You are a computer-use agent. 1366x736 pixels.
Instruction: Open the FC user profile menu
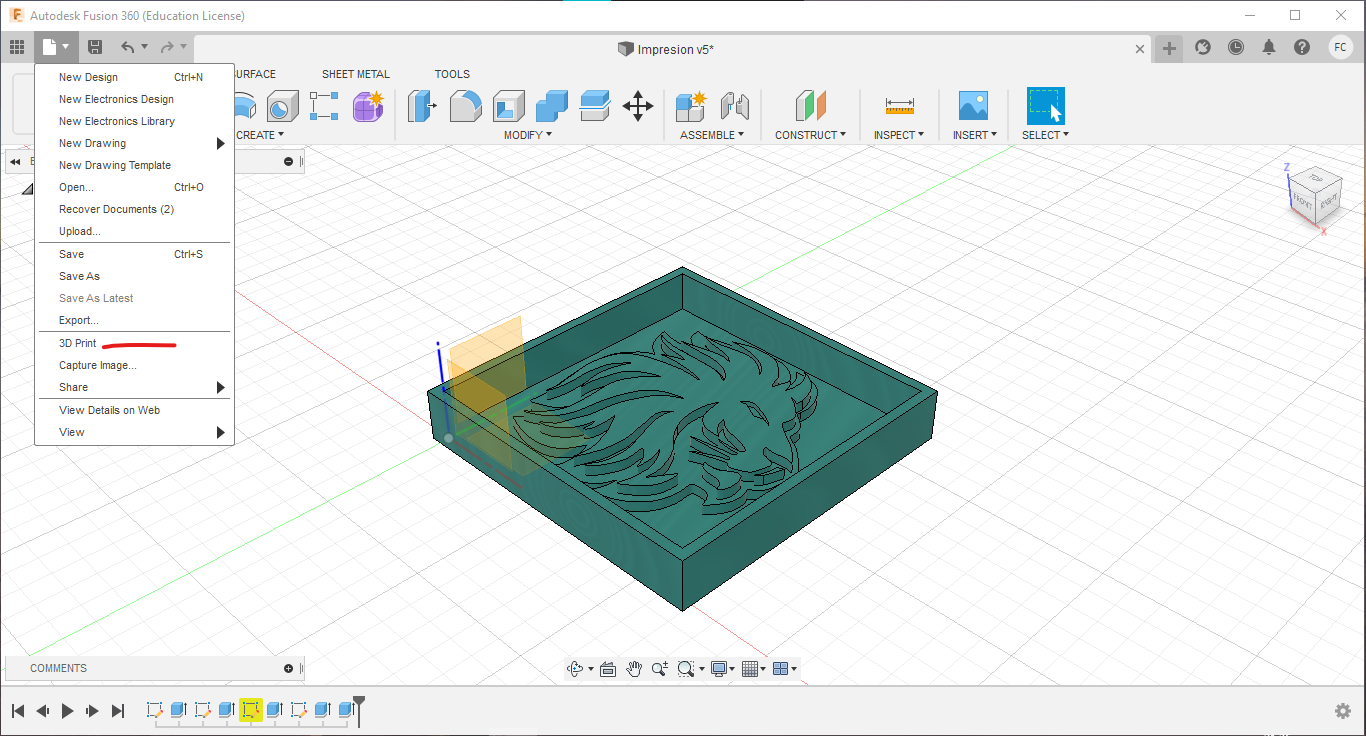tap(1341, 47)
